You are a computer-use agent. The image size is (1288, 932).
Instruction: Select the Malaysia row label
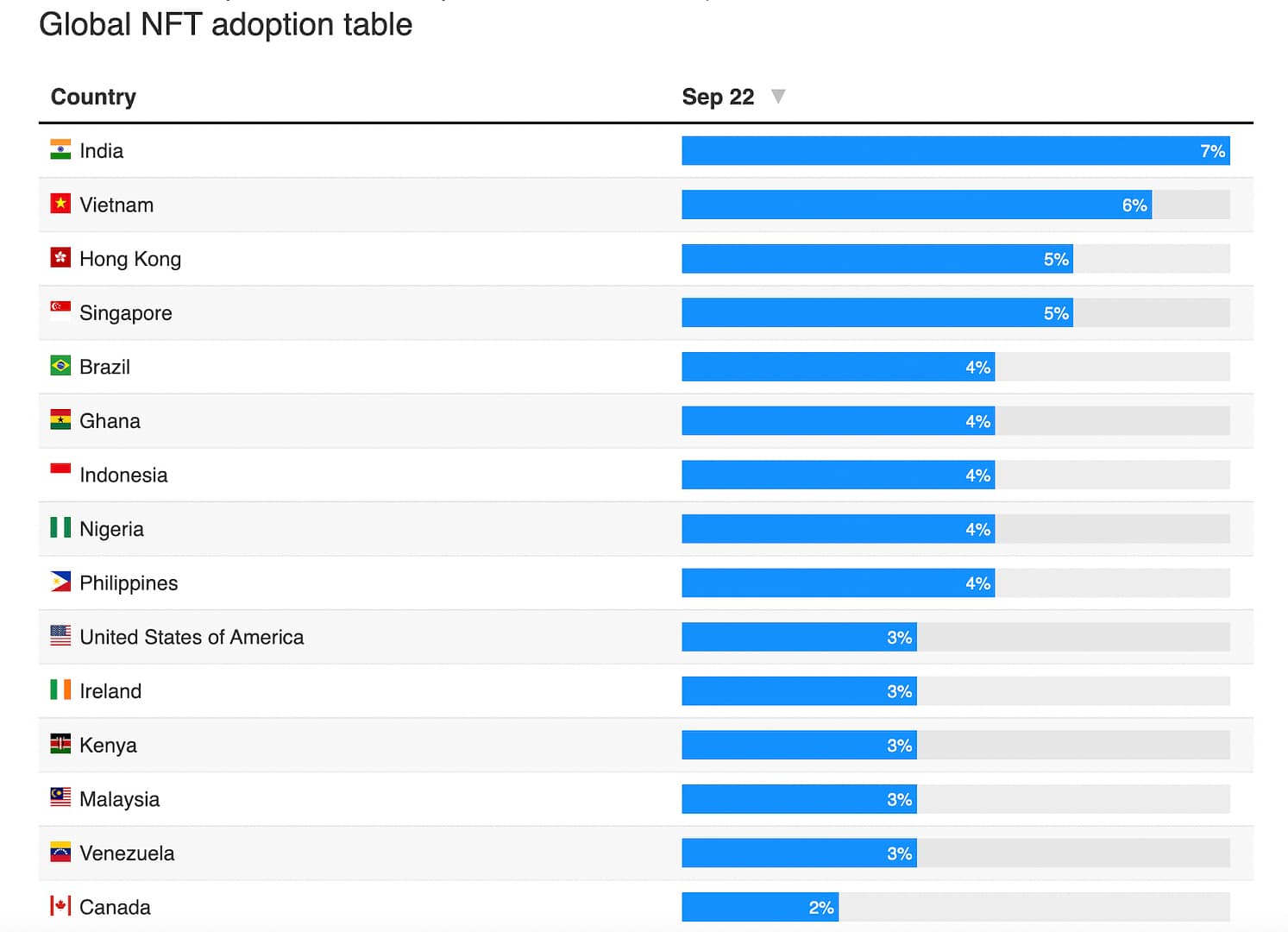click(x=119, y=799)
